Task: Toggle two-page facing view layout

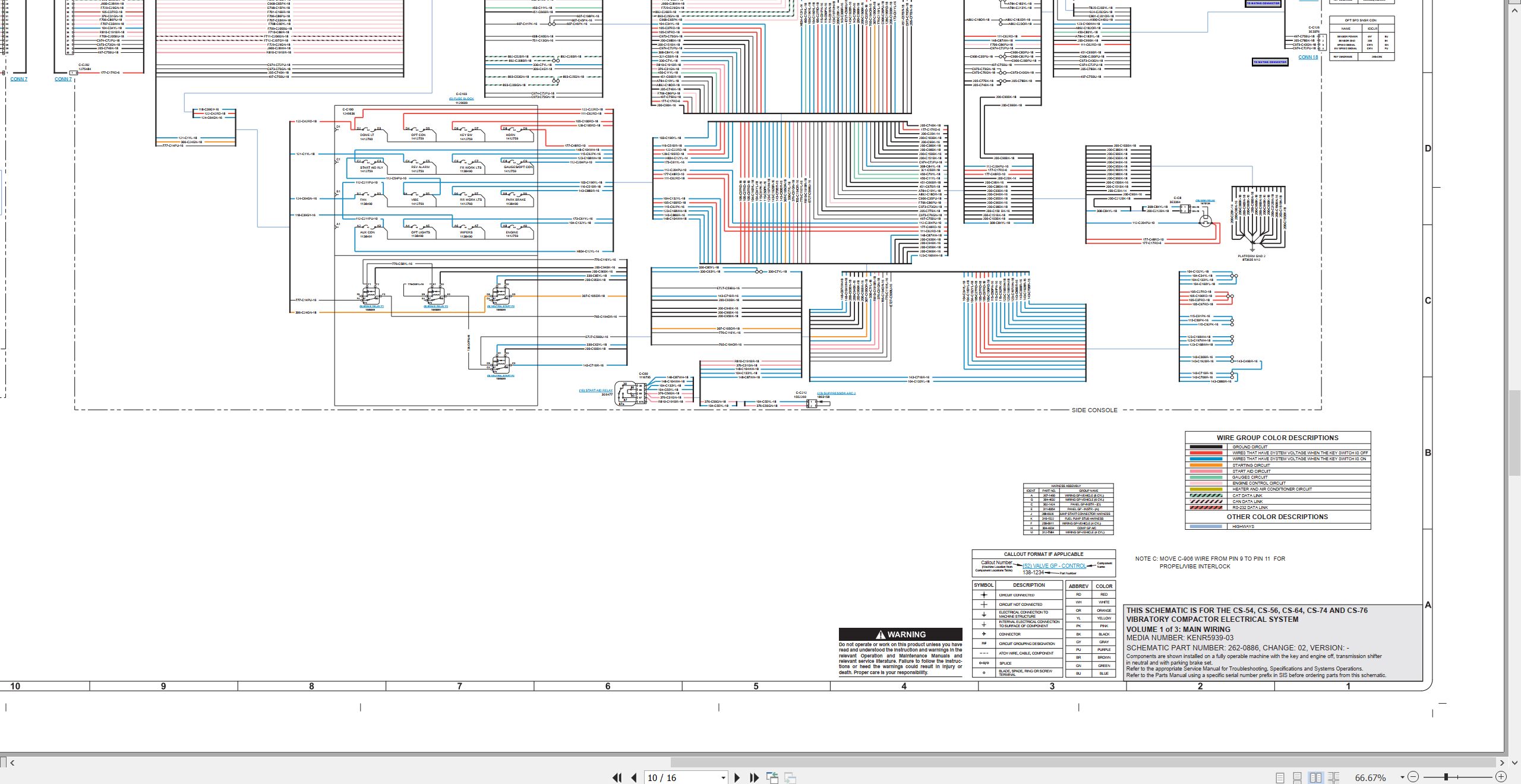Action: 1315,777
